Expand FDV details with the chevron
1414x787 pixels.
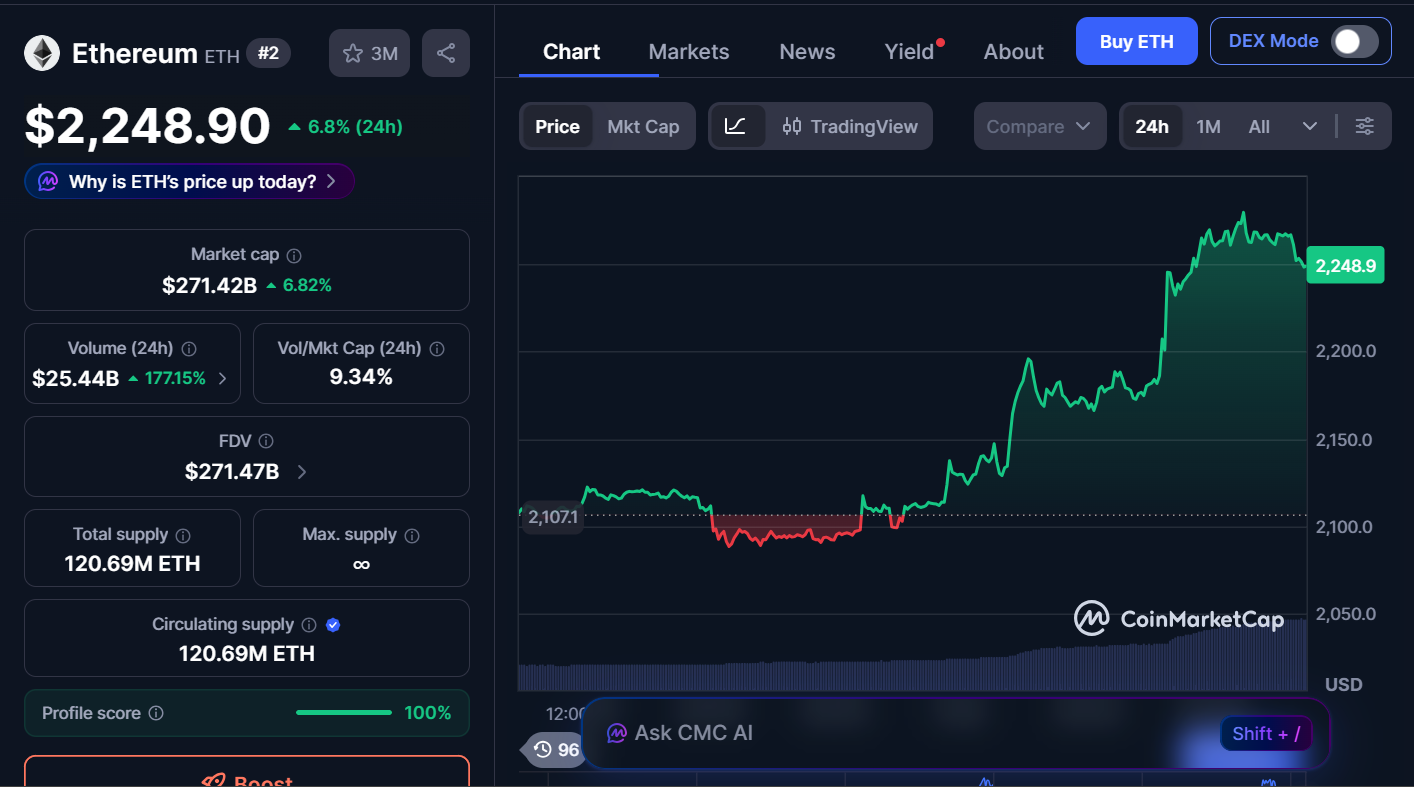[x=301, y=472]
